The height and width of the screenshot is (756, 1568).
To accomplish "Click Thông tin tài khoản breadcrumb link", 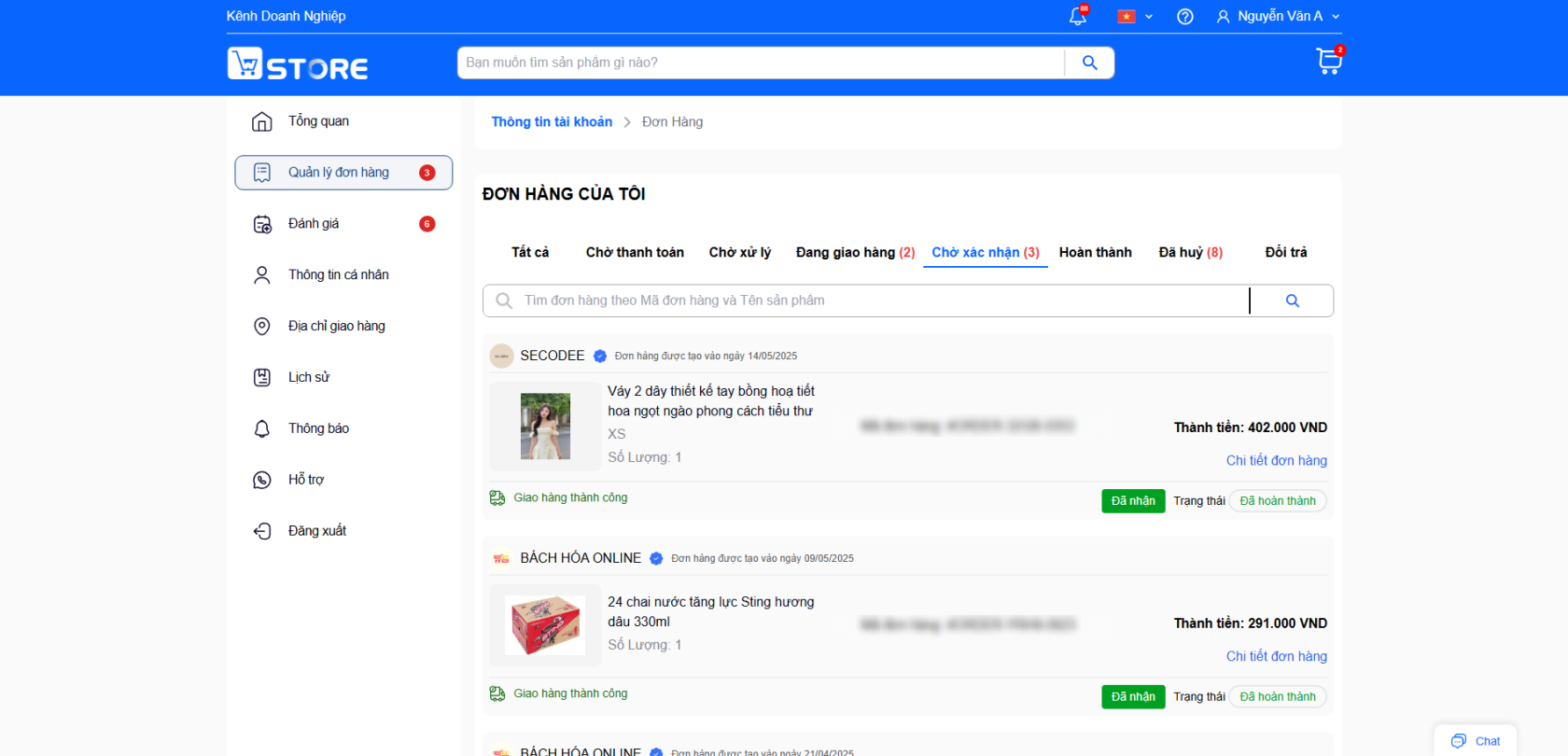I will click(552, 122).
